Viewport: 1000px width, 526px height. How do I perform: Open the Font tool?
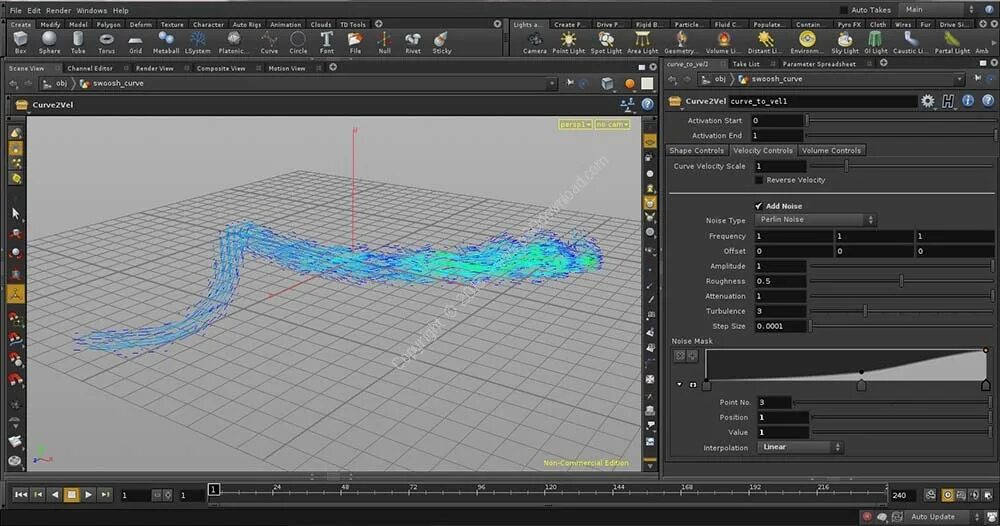tap(327, 43)
